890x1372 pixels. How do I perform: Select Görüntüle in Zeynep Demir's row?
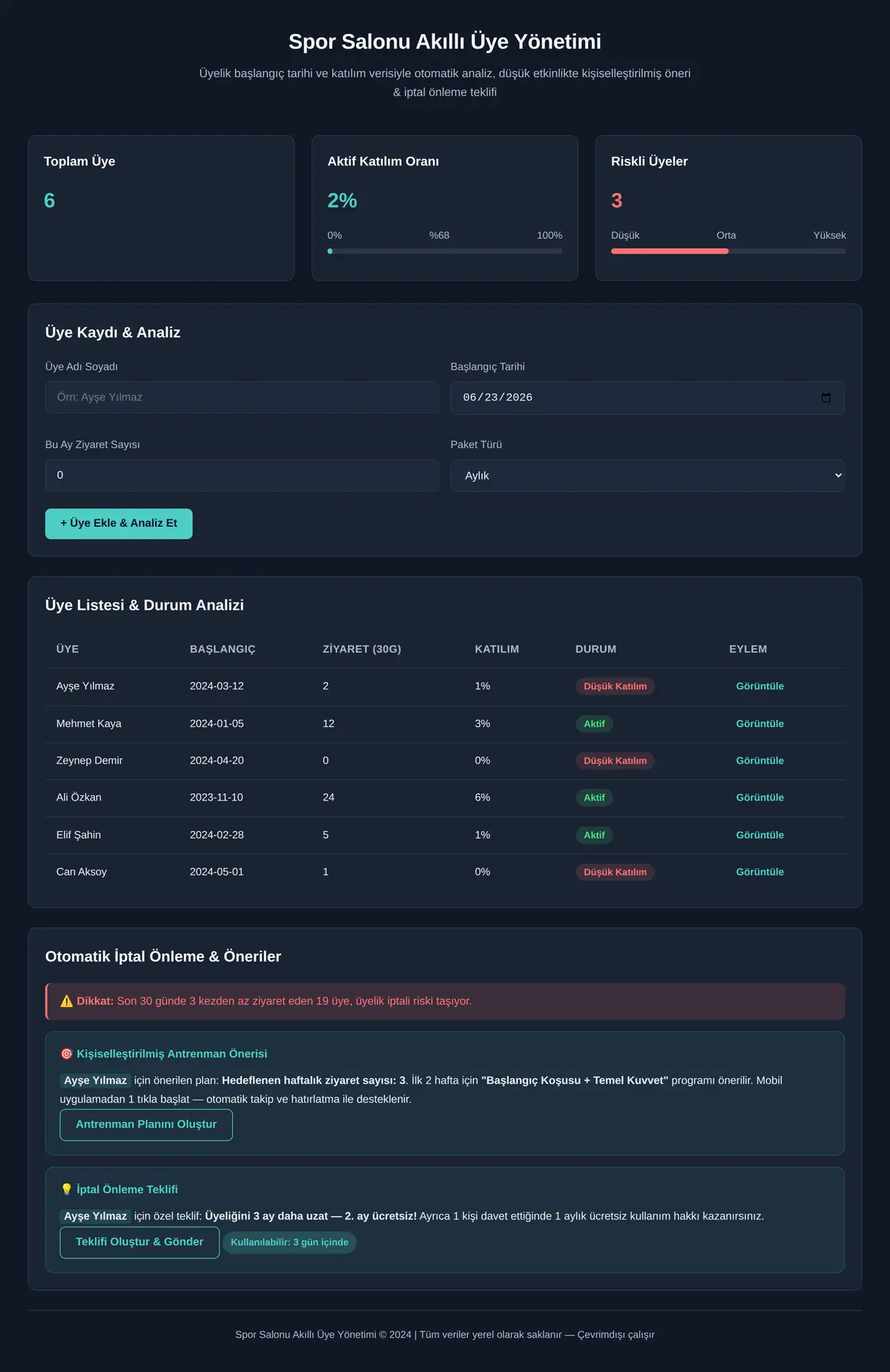point(759,761)
